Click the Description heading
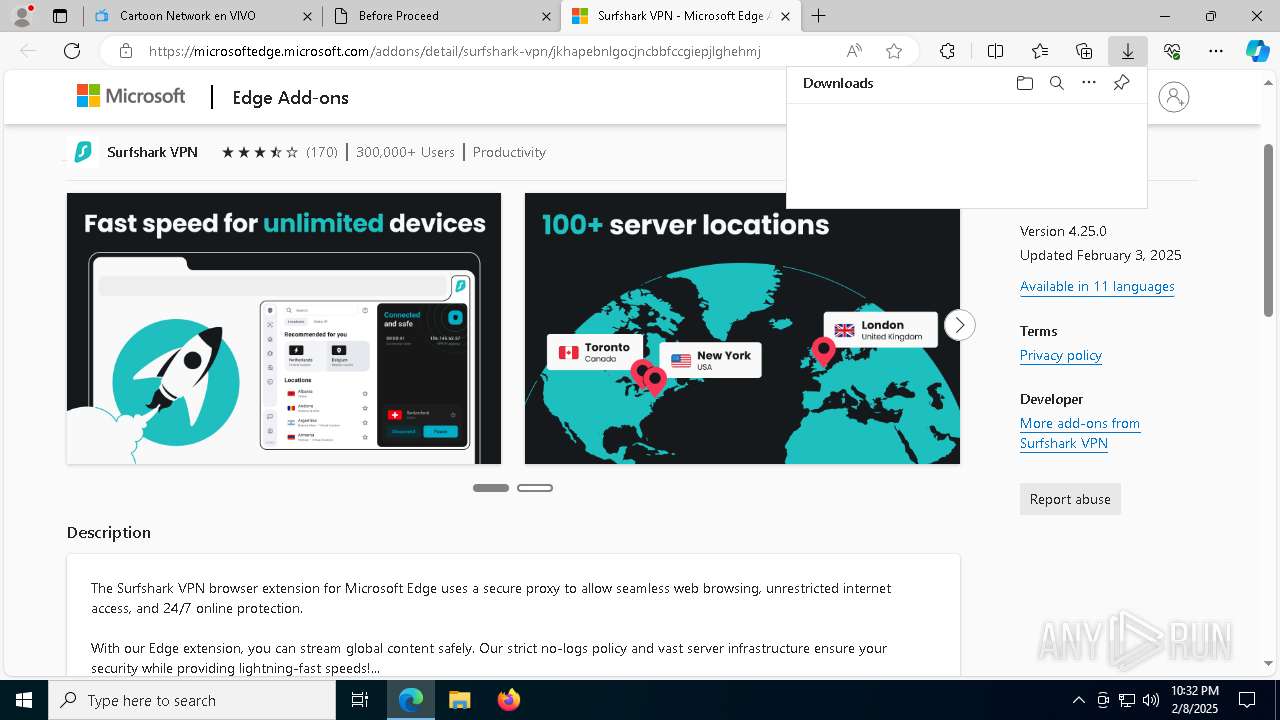The height and width of the screenshot is (720, 1280). click(109, 532)
